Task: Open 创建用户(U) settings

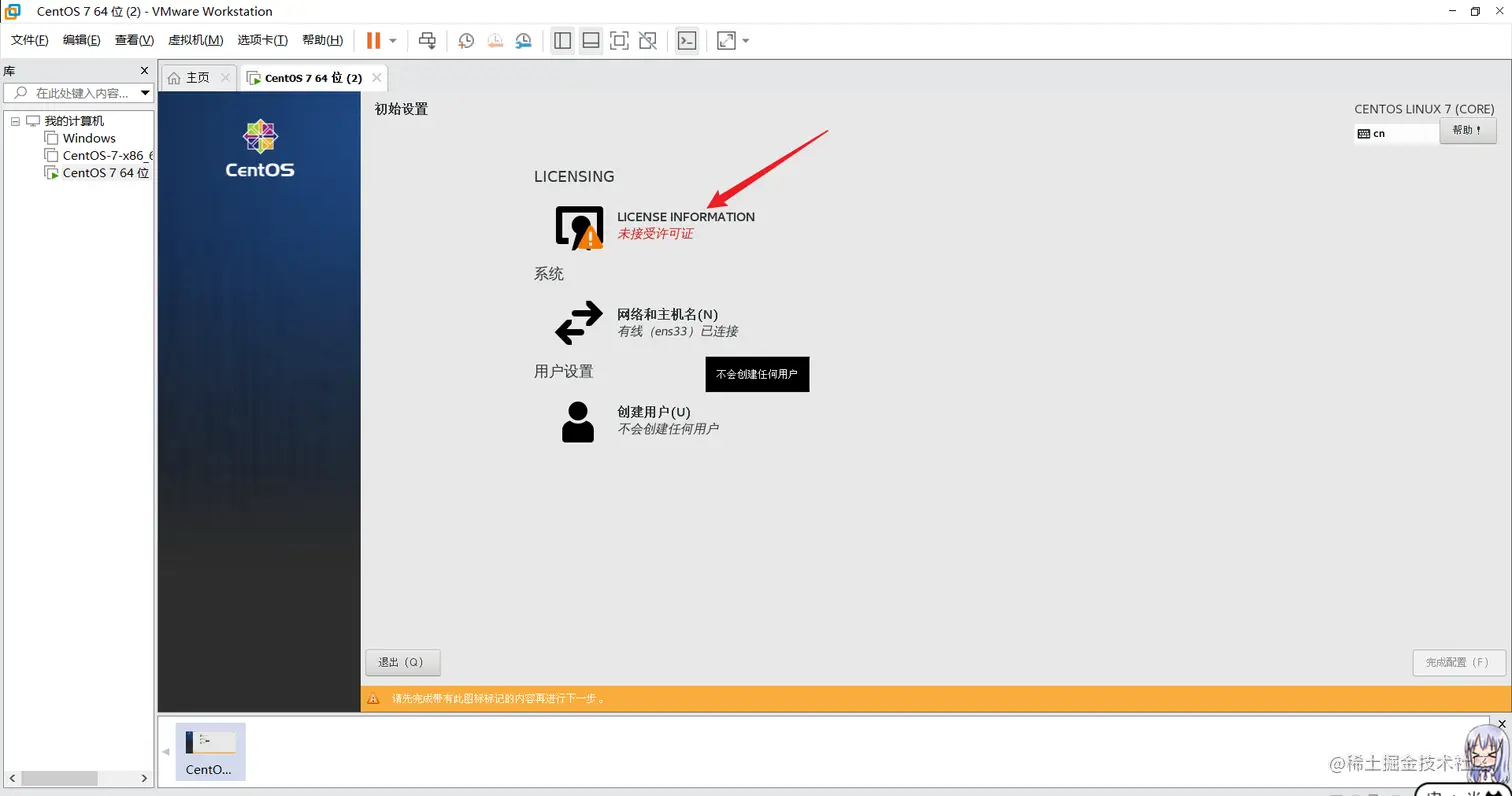Action: point(654,412)
